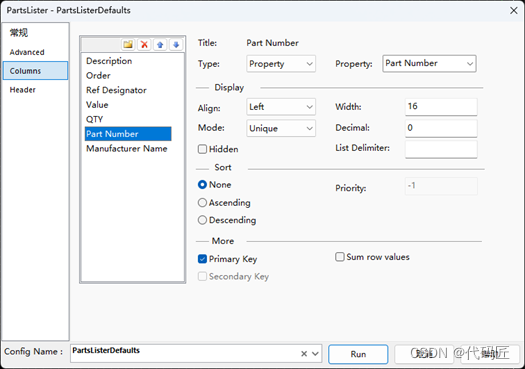The image size is (525, 369).
Task: Switch to the Header tab
Action: coord(22,90)
